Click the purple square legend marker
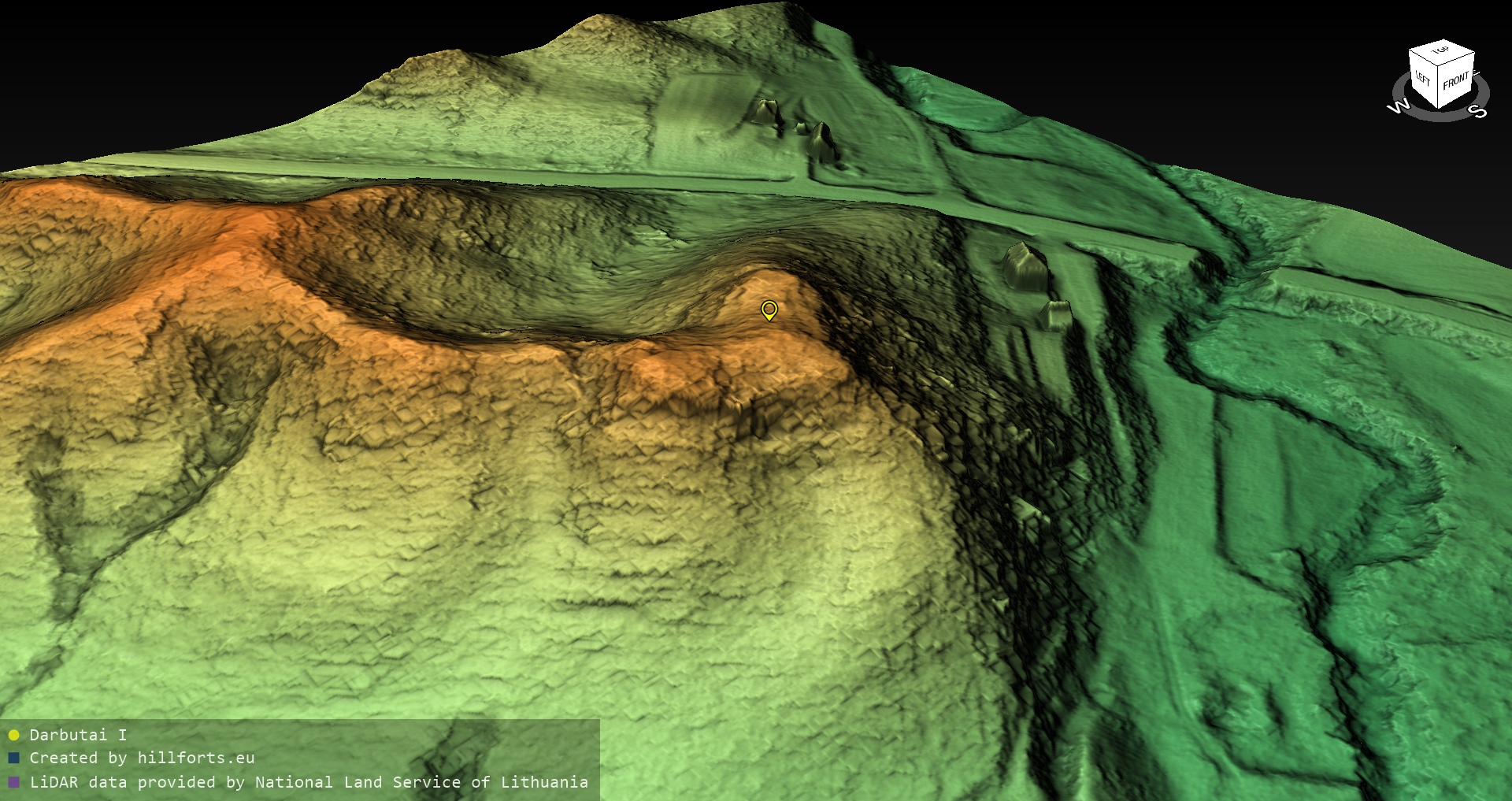This screenshot has height=801, width=1512. (x=13, y=782)
